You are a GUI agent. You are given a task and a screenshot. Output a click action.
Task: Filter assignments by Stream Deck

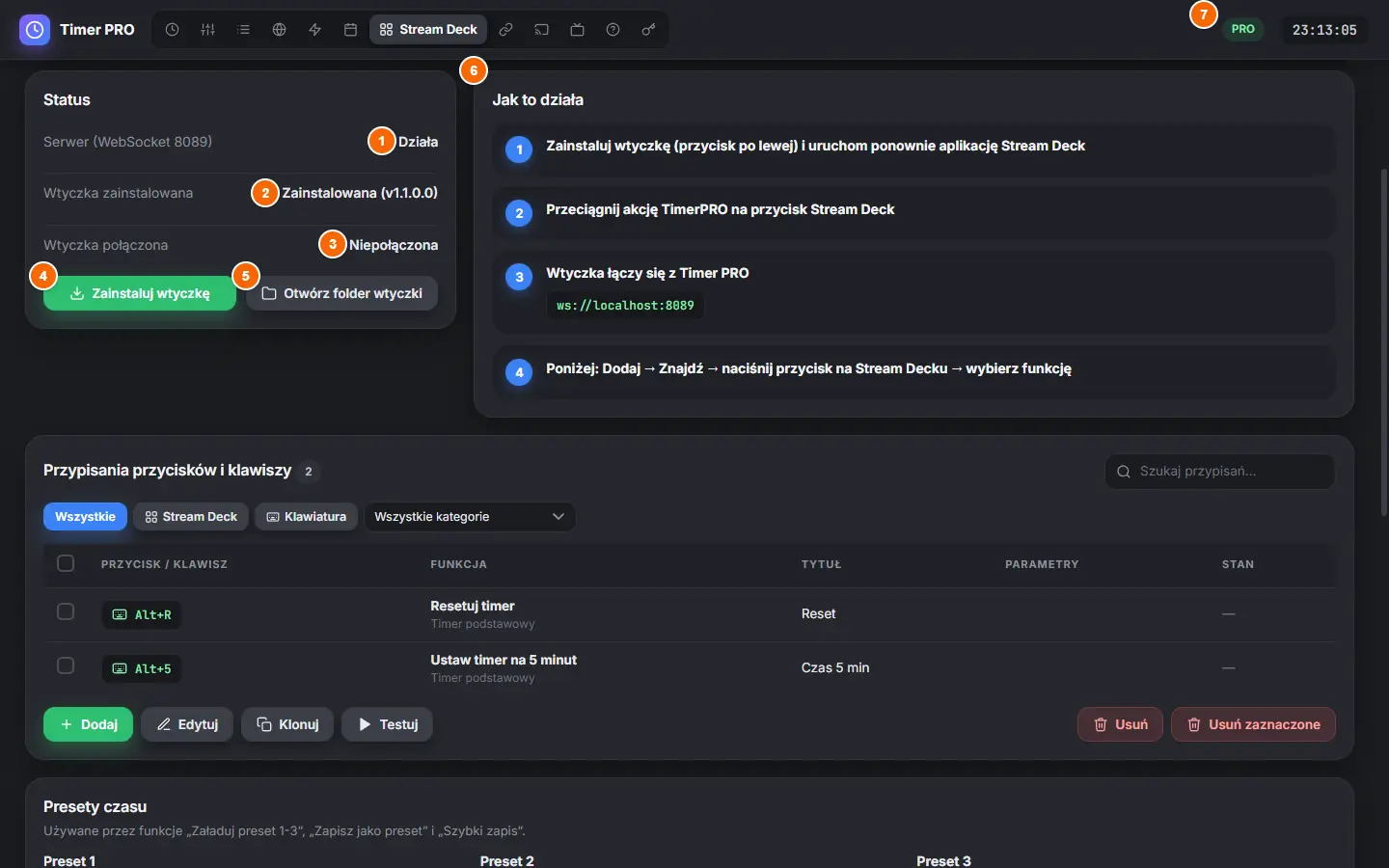point(191,517)
